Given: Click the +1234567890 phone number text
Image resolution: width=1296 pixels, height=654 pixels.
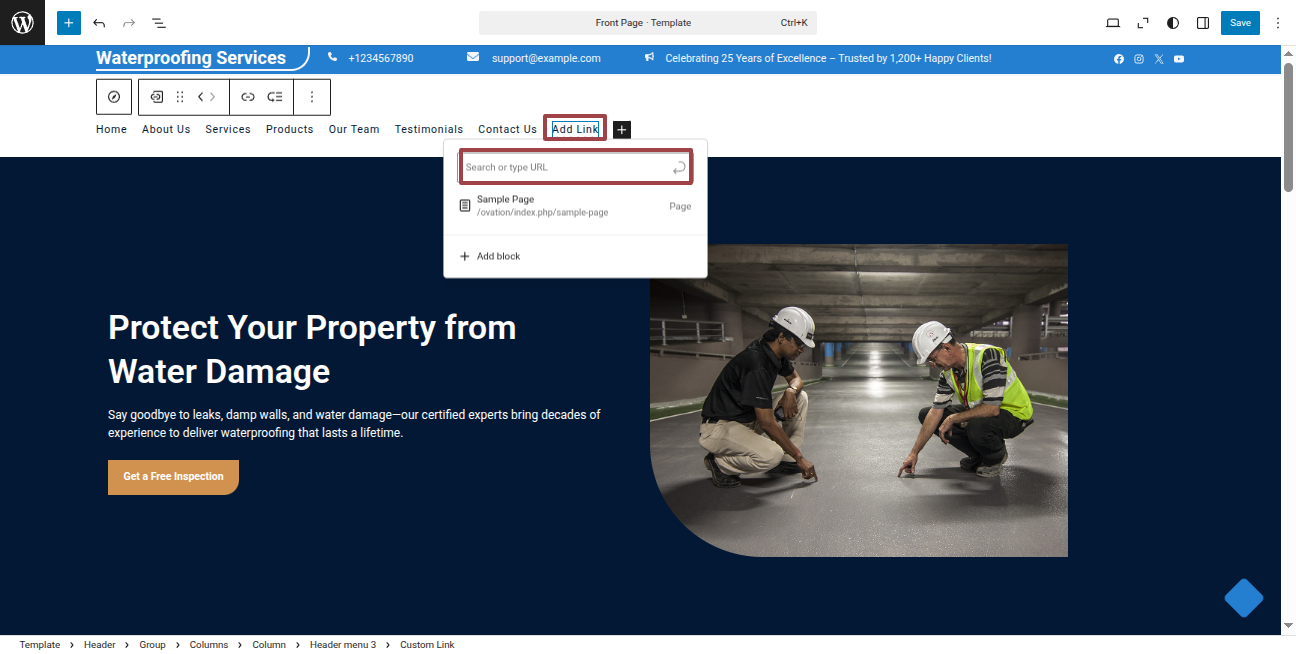Looking at the screenshot, I should pos(381,59).
